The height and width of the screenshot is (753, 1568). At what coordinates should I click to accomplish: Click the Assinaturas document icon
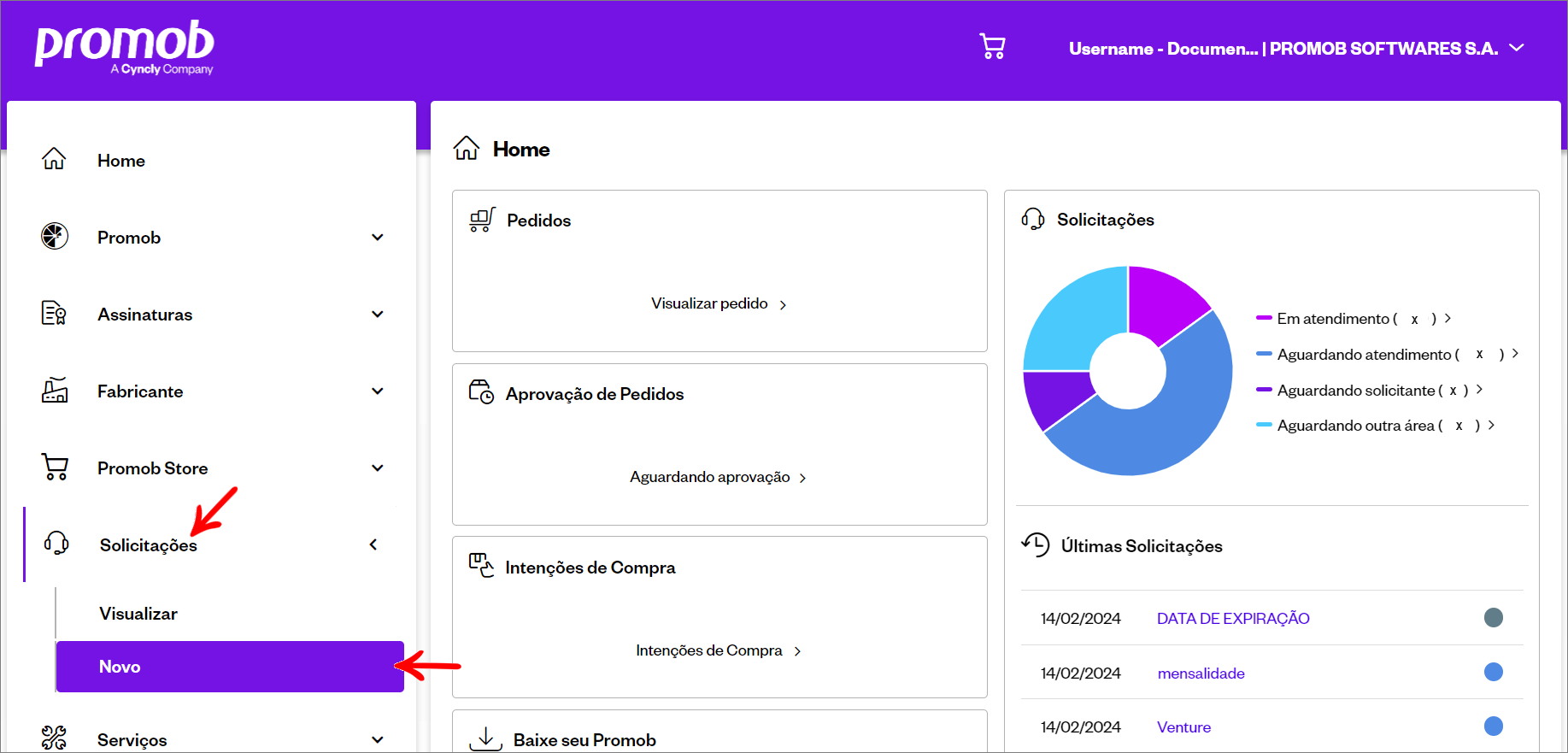54,313
